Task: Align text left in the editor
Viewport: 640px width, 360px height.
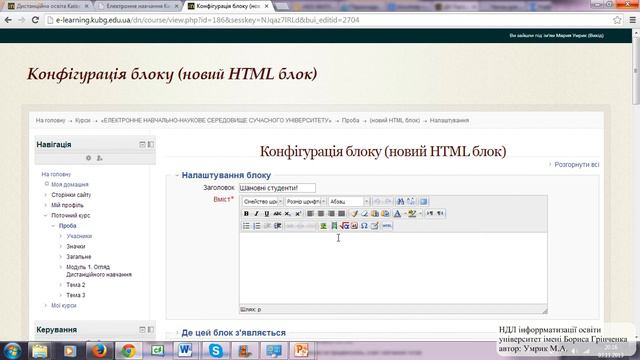Action: pyautogui.click(x=310, y=213)
